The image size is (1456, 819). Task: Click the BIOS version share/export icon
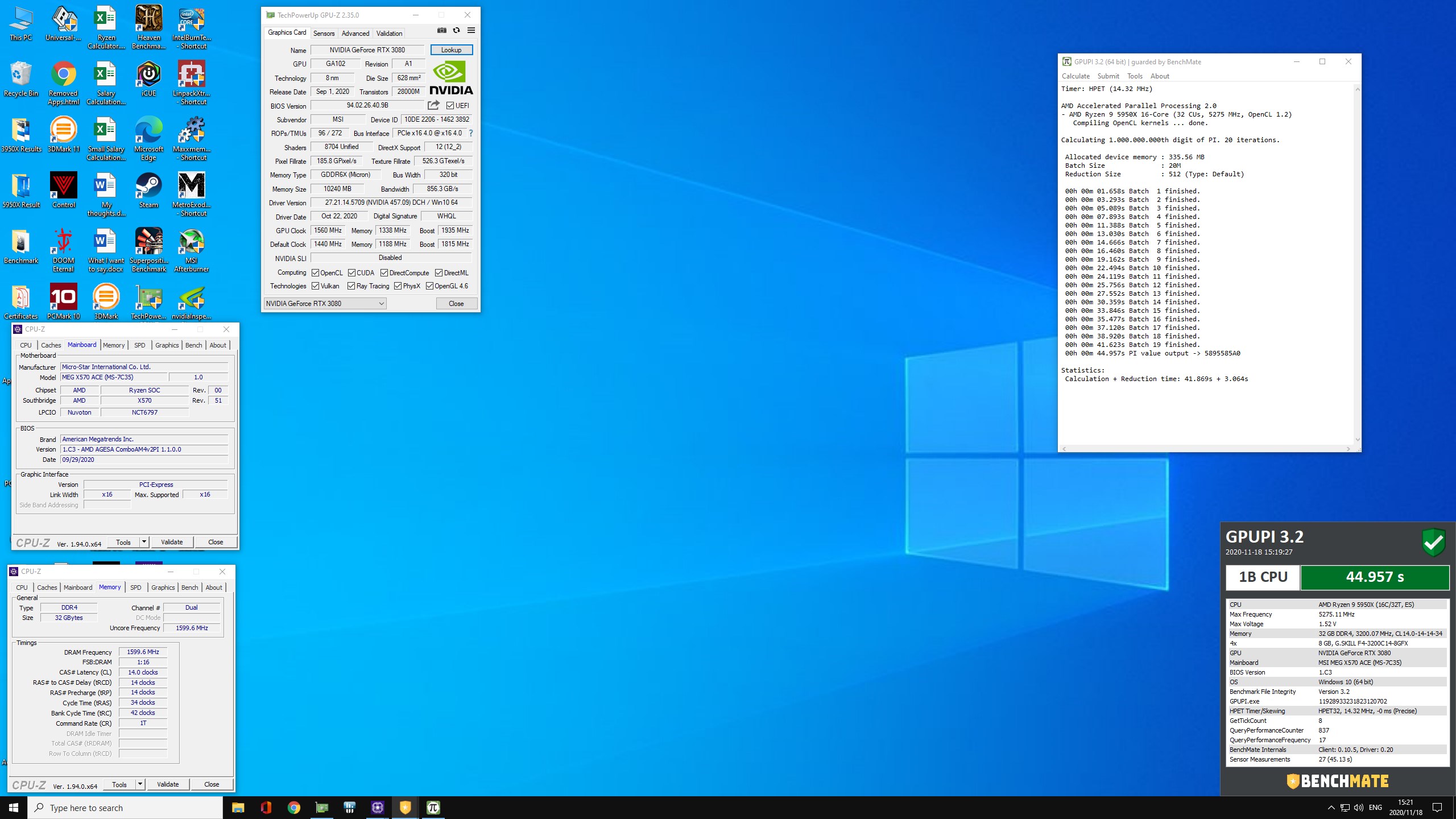coord(433,105)
